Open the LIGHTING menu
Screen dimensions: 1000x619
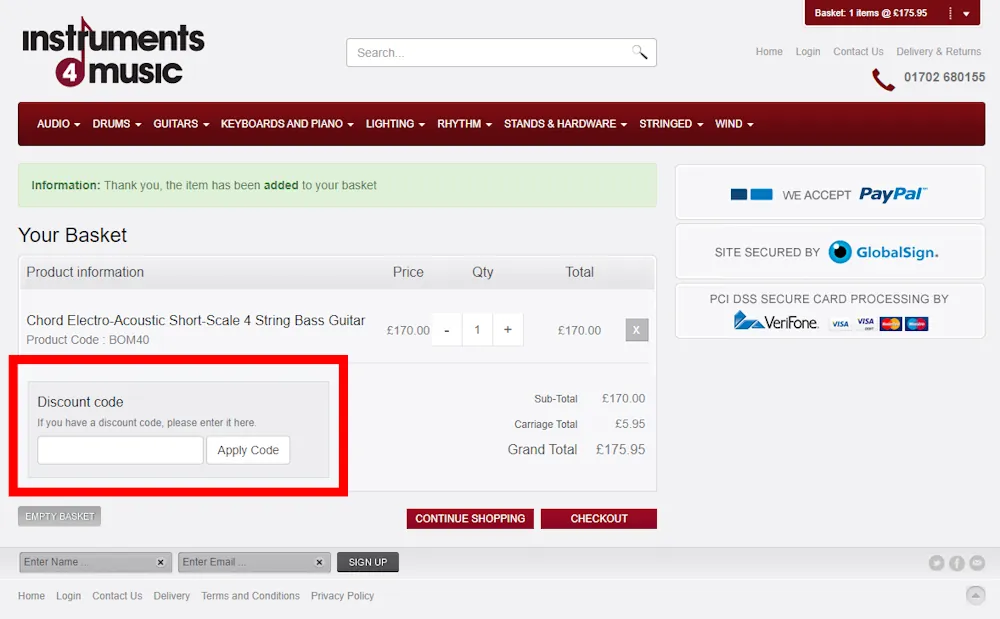395,124
